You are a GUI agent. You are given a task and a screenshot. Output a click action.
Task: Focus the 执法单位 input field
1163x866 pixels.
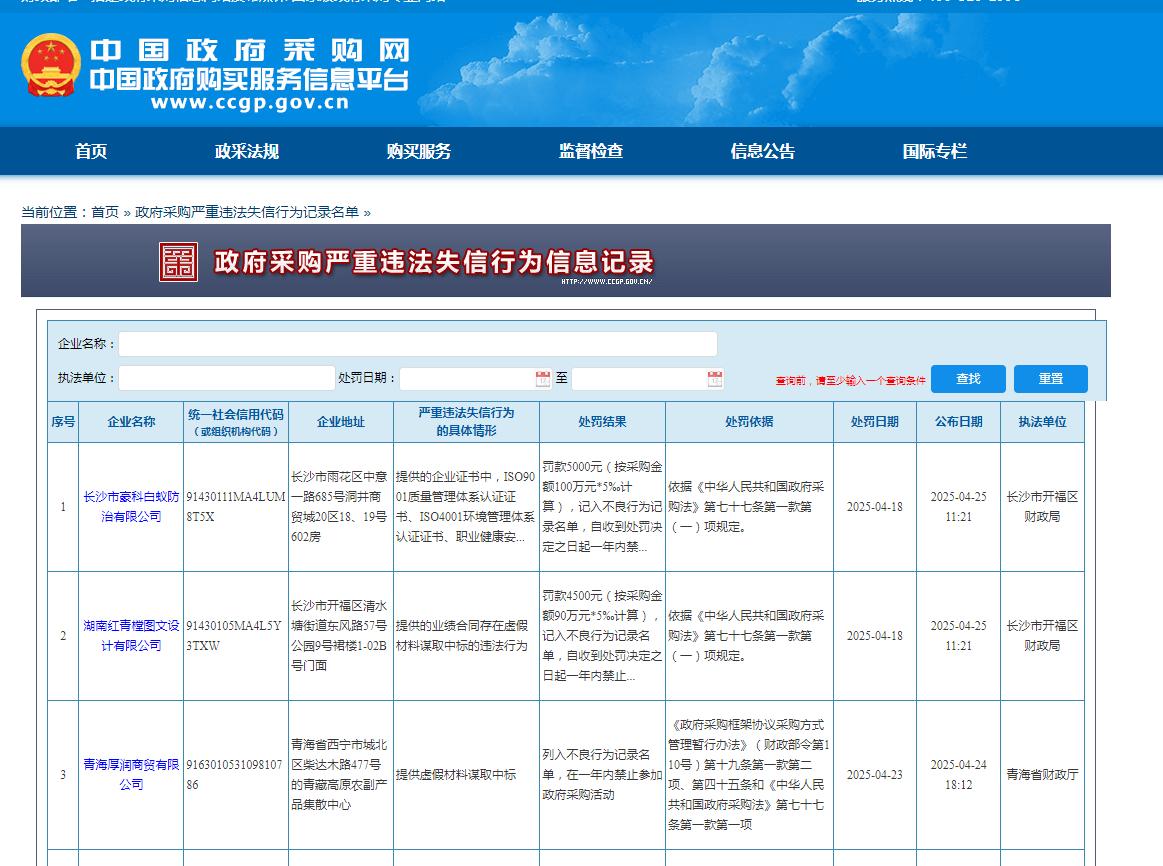226,378
